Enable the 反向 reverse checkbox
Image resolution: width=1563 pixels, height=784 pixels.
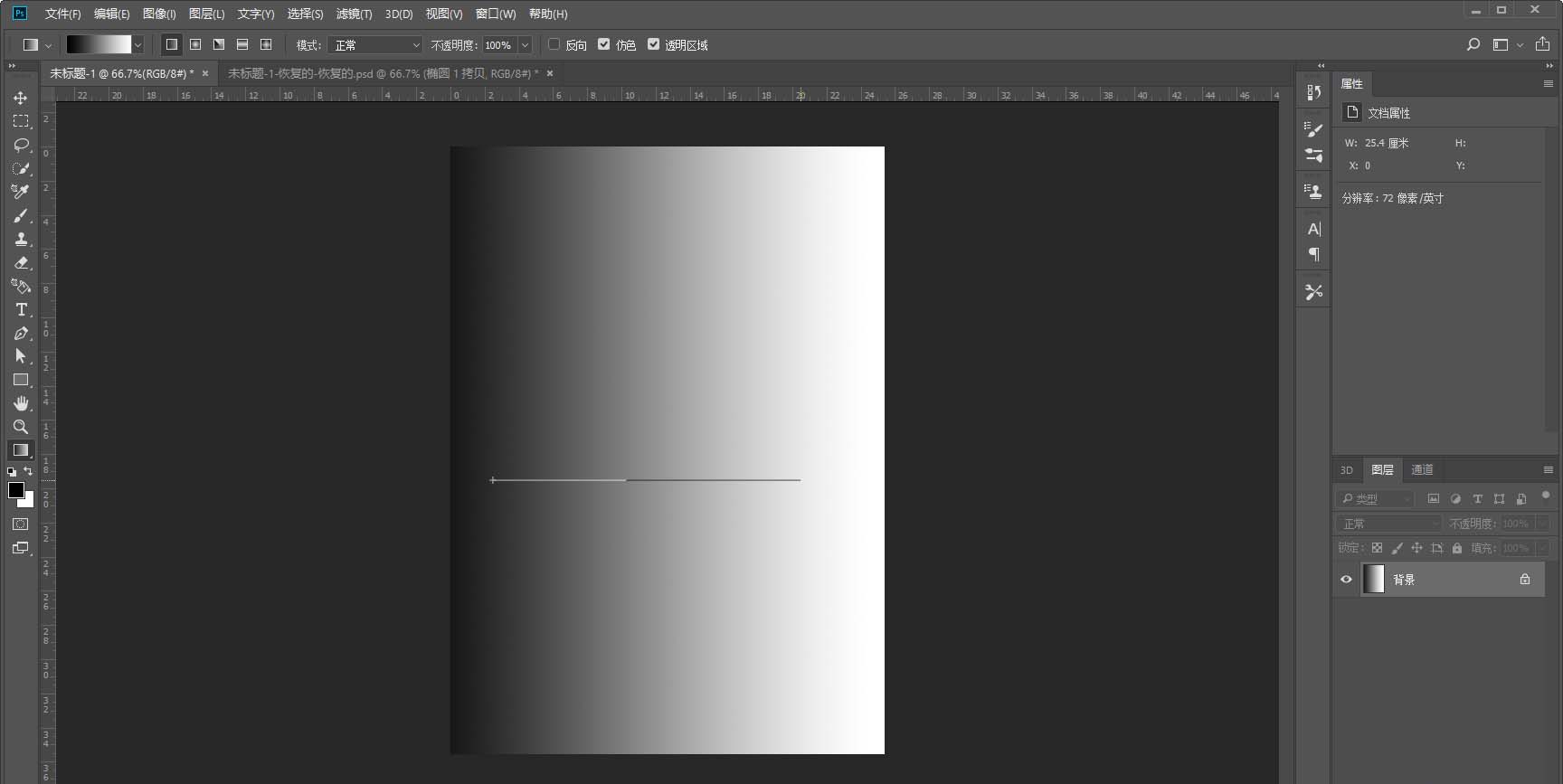(x=554, y=44)
